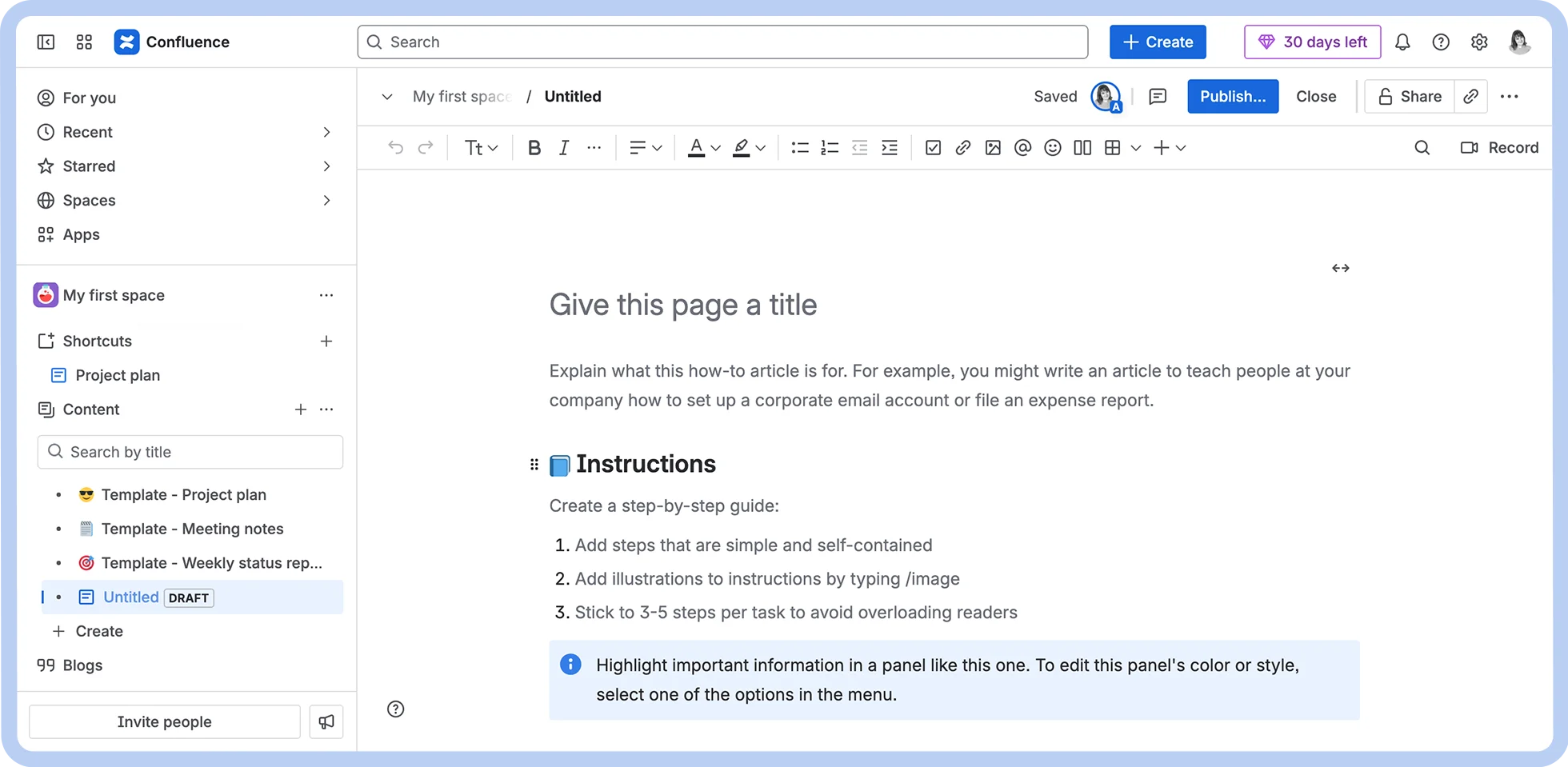Publish the current page
This screenshot has width=1568, height=767.
click(1232, 96)
